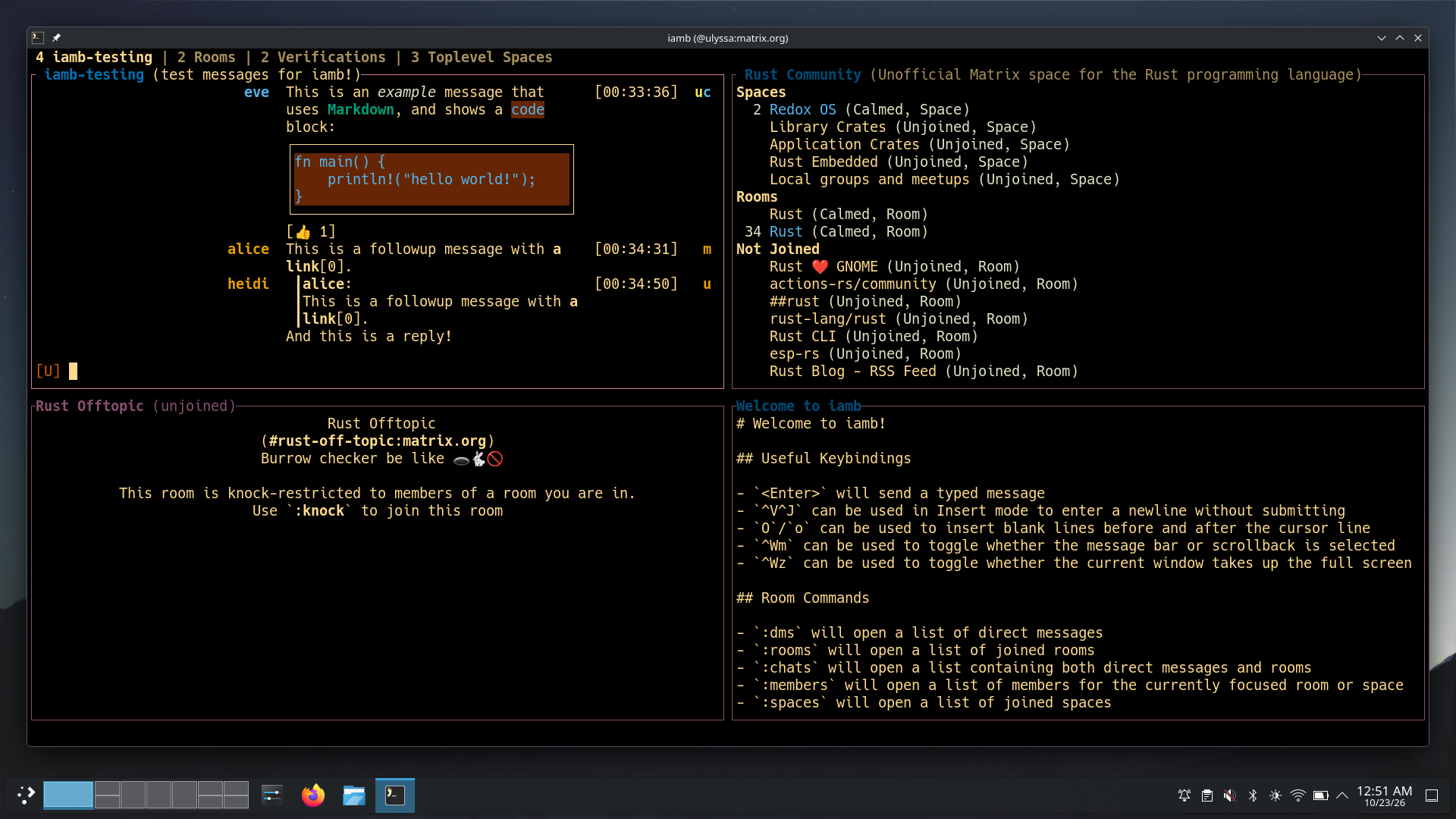Select Rust Embedded space row
The width and height of the screenshot is (1456, 819).
[899, 162]
